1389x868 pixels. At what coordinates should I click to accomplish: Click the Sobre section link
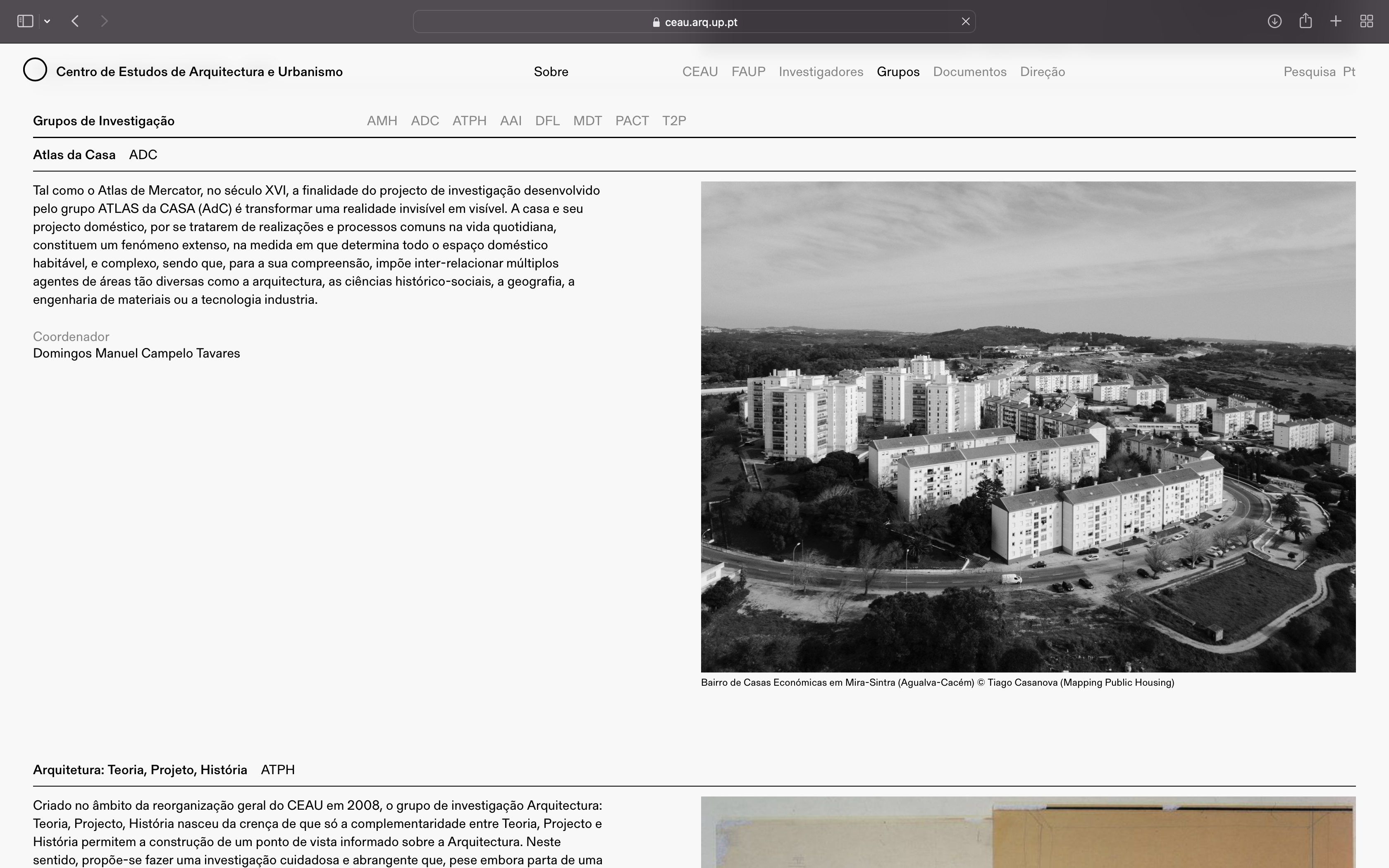pos(551,72)
